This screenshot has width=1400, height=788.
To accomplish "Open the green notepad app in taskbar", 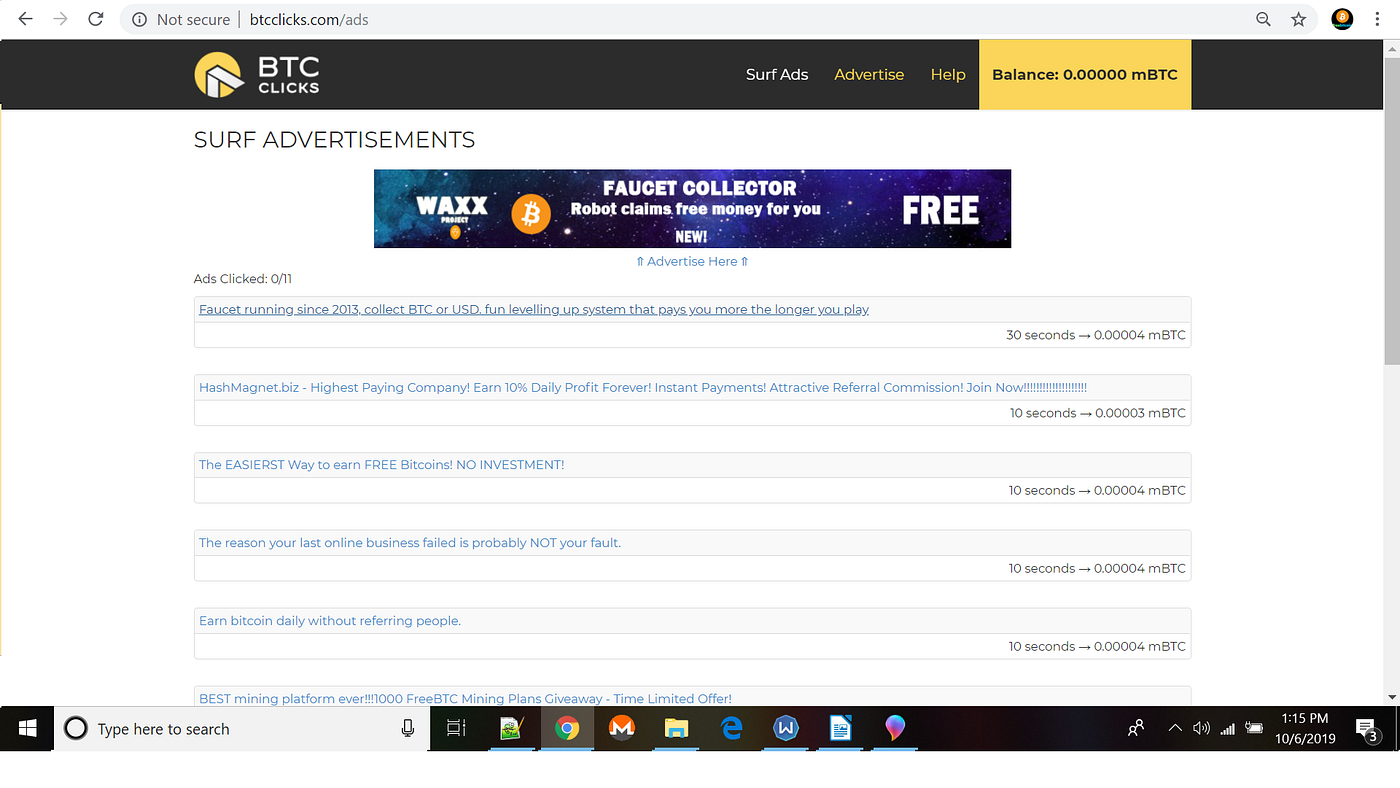I will point(513,729).
